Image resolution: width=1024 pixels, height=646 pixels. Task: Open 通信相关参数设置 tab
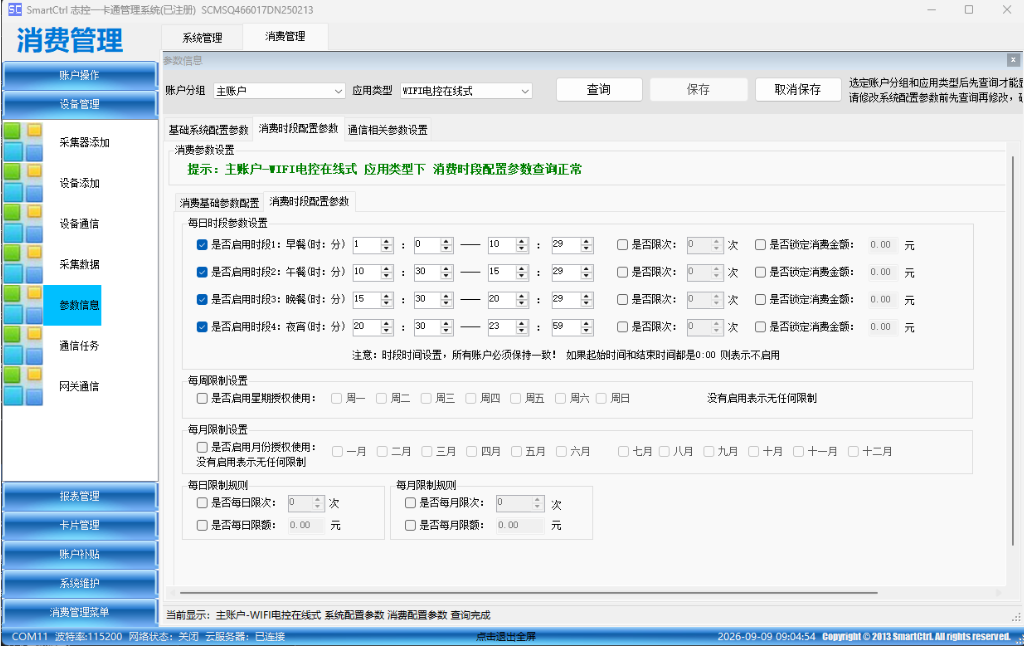coord(388,130)
